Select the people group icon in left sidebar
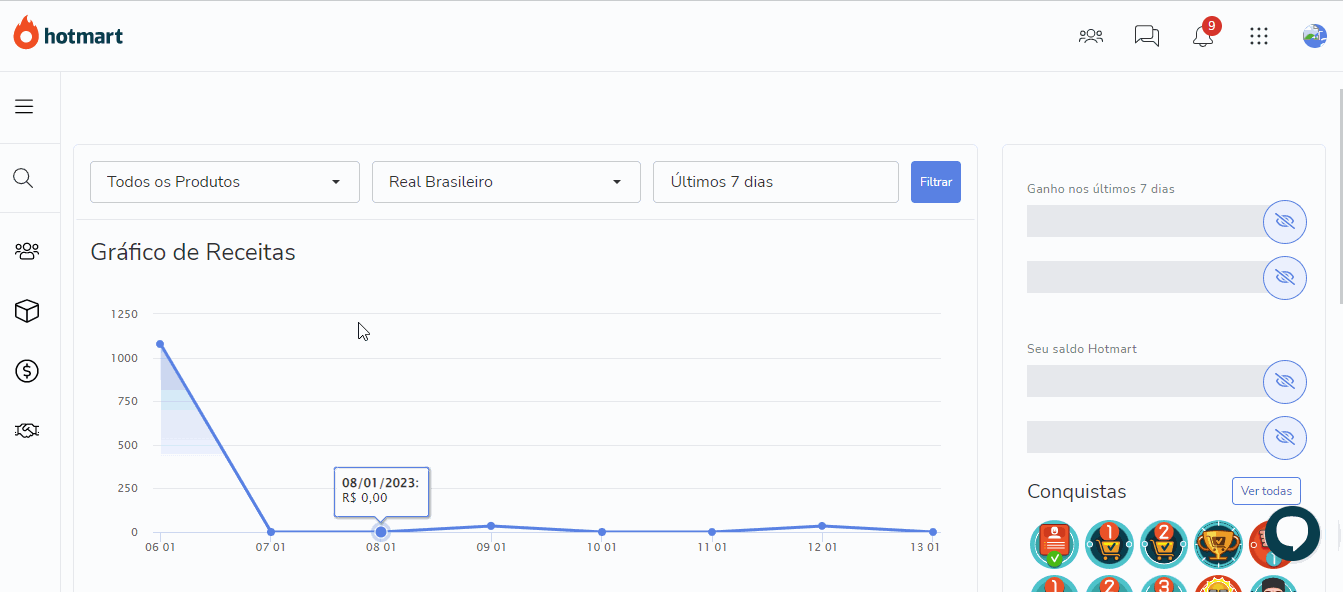 click(x=27, y=251)
